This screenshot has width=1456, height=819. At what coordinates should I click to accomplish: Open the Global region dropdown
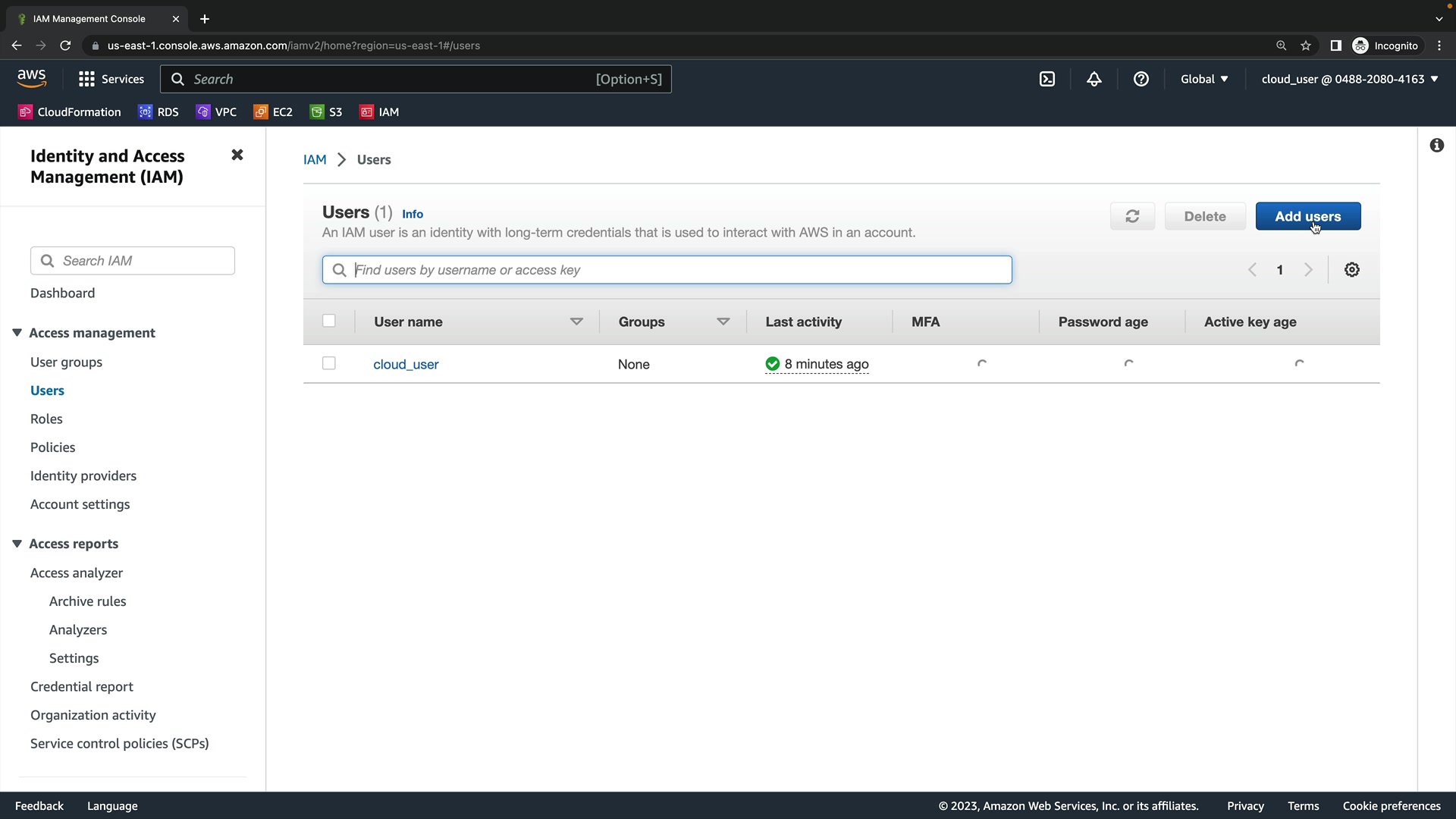click(x=1203, y=79)
